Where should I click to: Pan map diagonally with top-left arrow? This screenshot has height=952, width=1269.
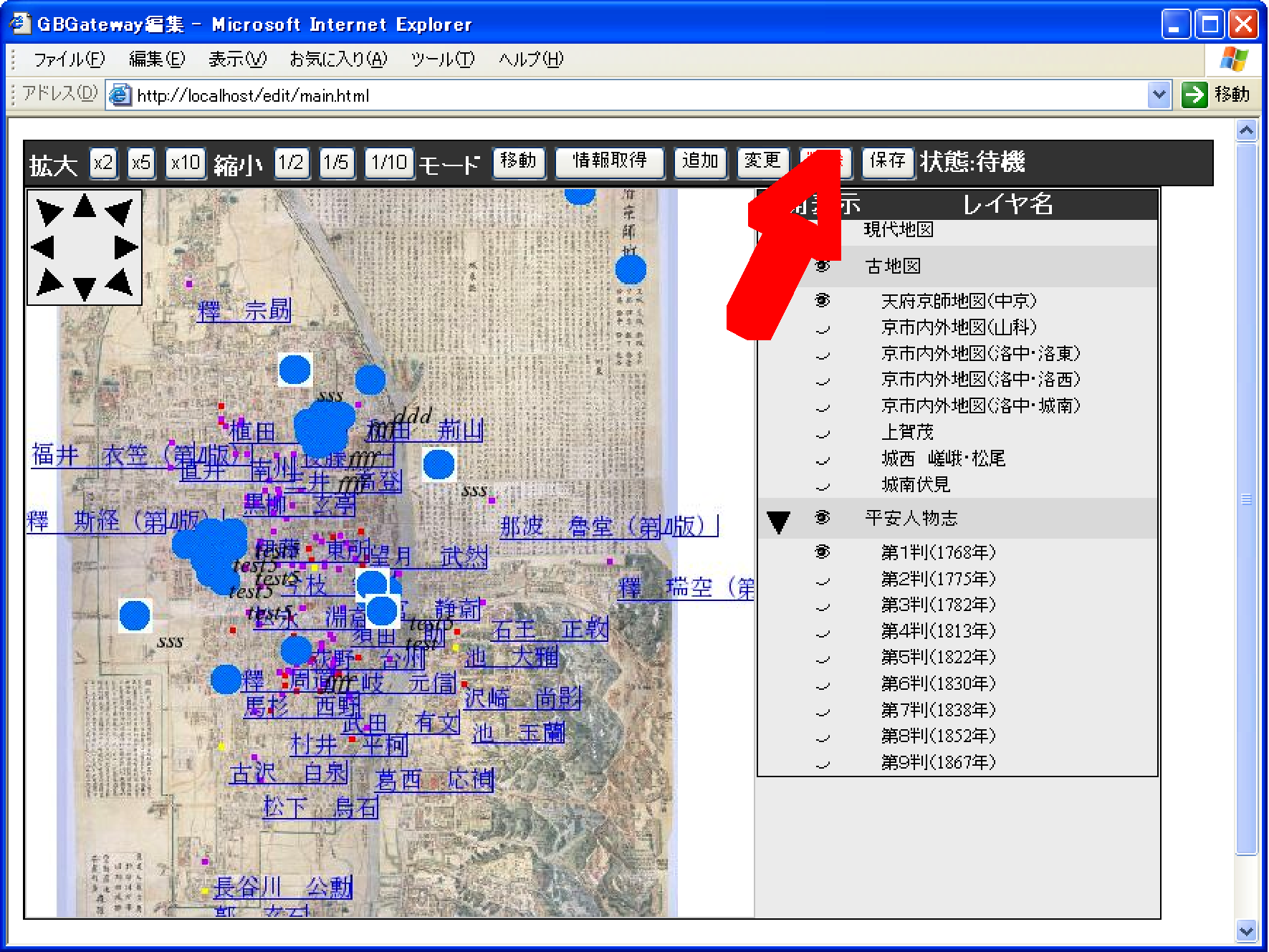(49, 212)
